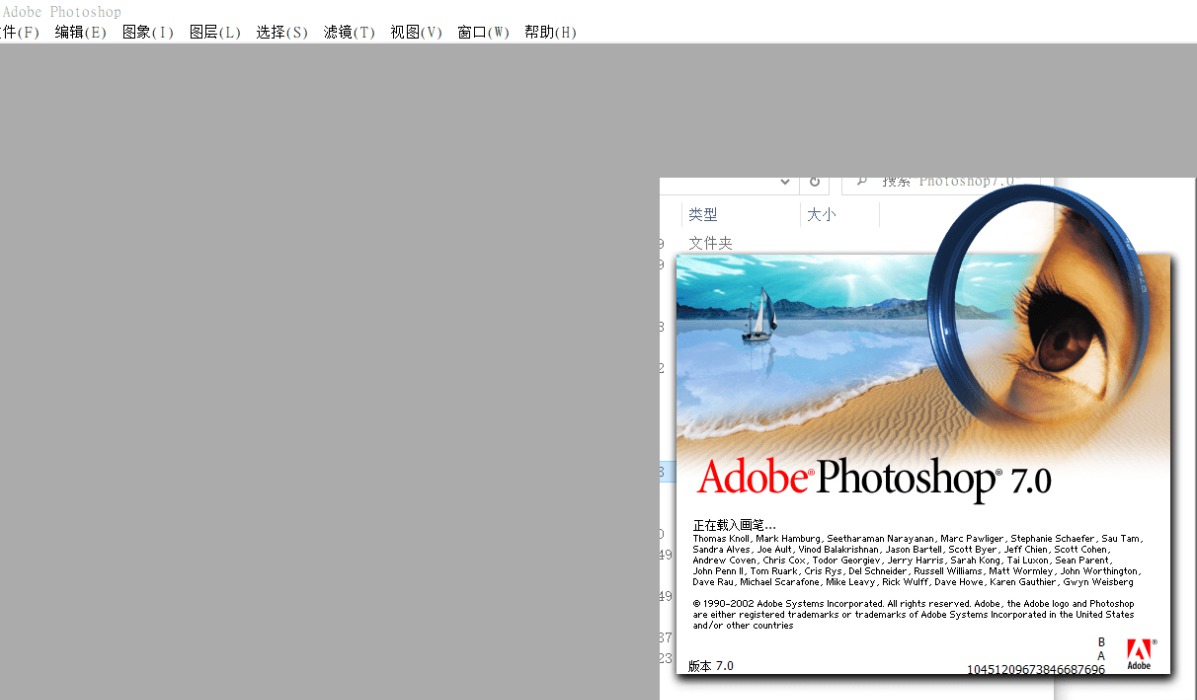This screenshot has width=1197, height=700.
Task: Expand the Explorer address bar dropdown chevron
Action: 785,182
